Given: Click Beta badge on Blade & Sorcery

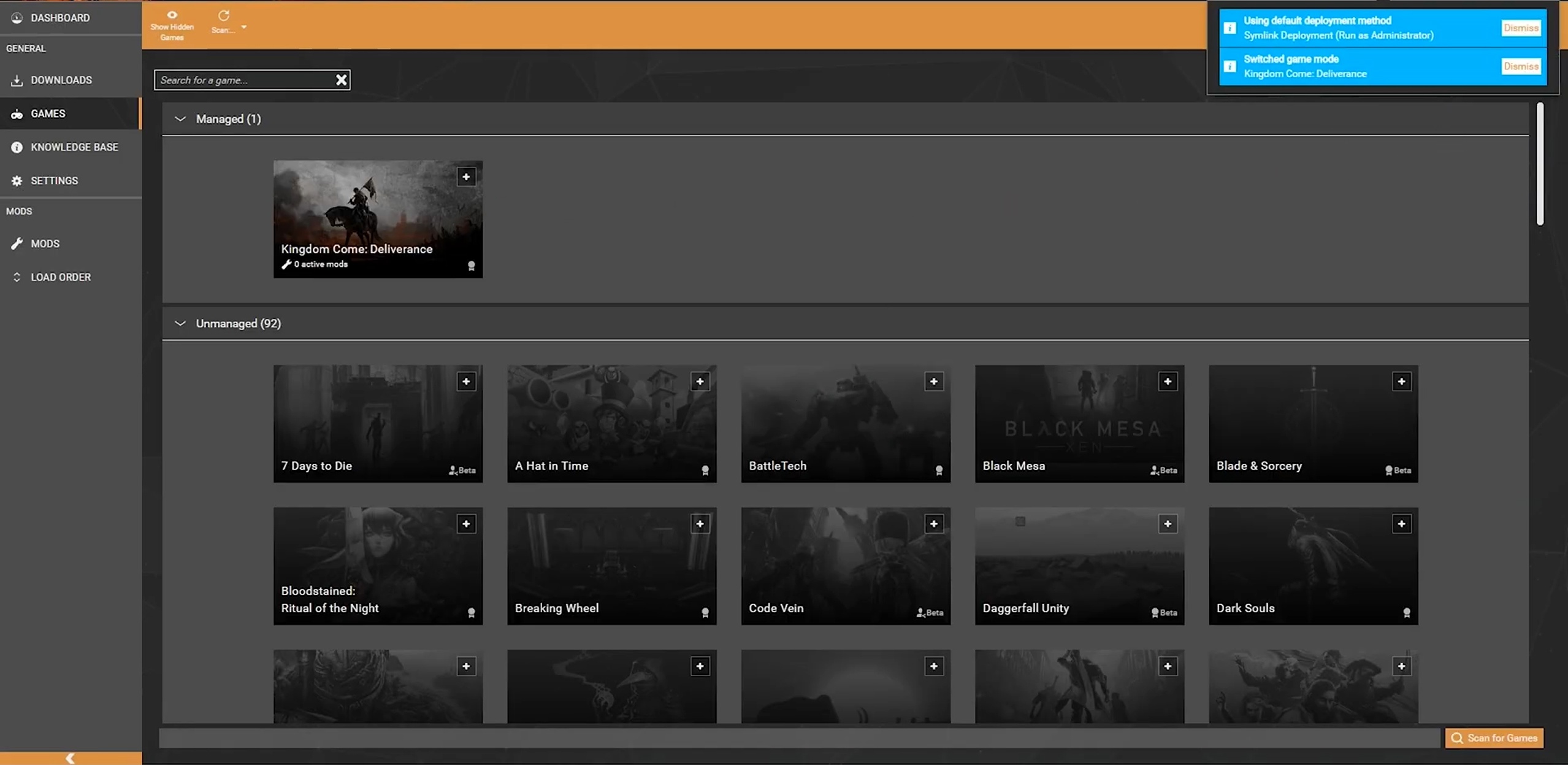Looking at the screenshot, I should click(1398, 471).
